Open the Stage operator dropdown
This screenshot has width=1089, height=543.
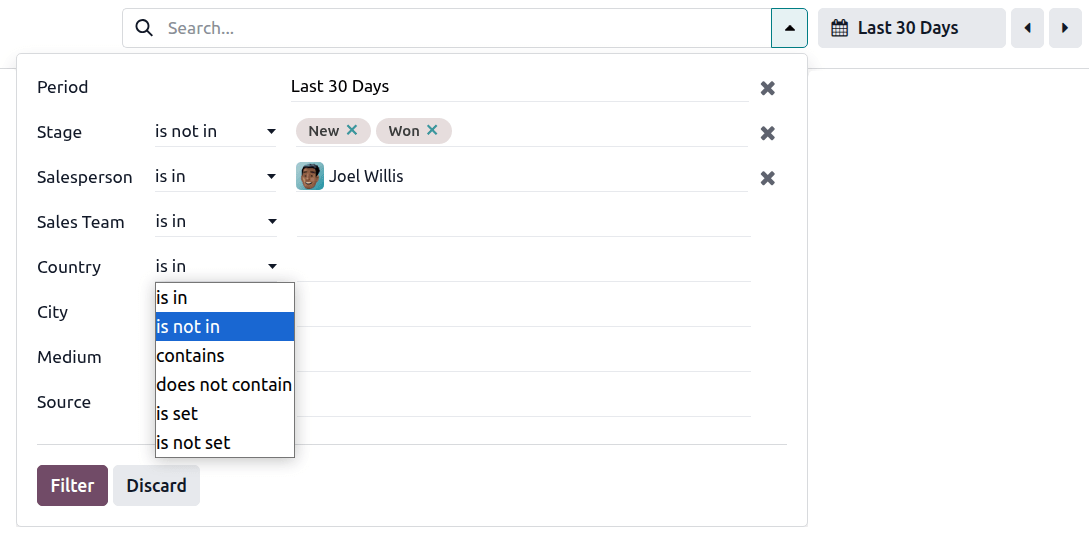click(x=215, y=131)
